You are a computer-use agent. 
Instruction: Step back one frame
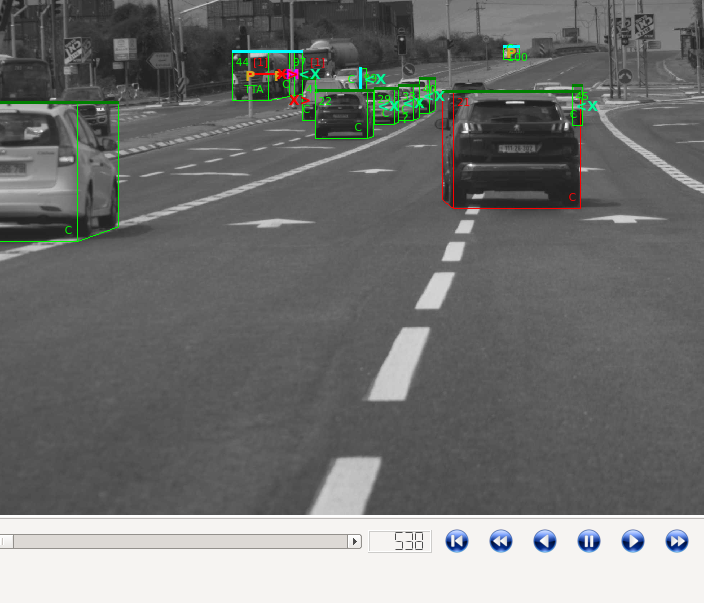pyautogui.click(x=545, y=541)
